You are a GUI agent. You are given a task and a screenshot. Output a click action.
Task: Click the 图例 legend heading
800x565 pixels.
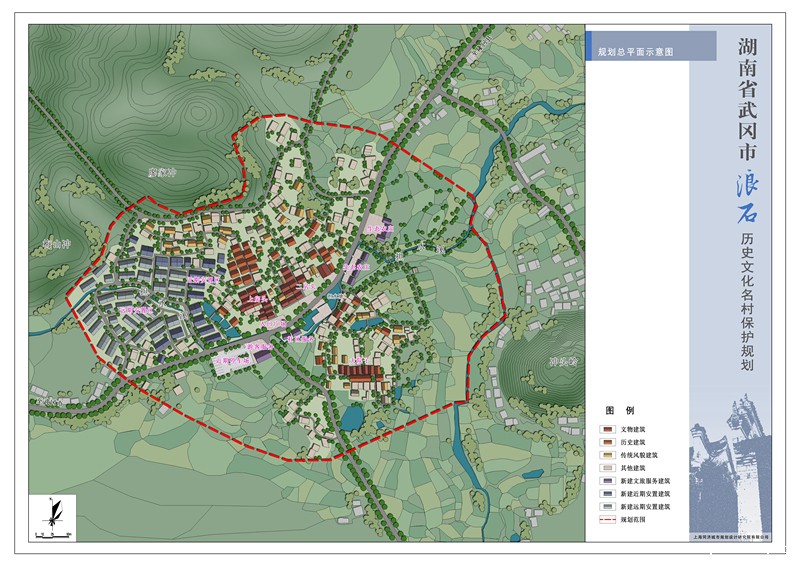(620, 411)
